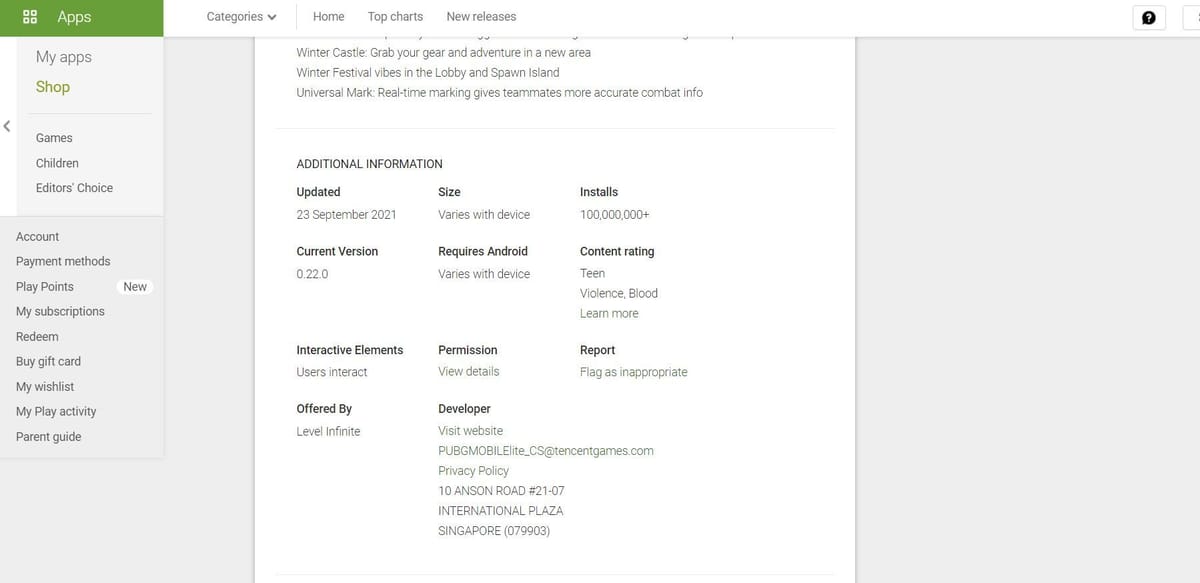View details of app permissions
Image resolution: width=1200 pixels, height=583 pixels.
pyautogui.click(x=468, y=371)
